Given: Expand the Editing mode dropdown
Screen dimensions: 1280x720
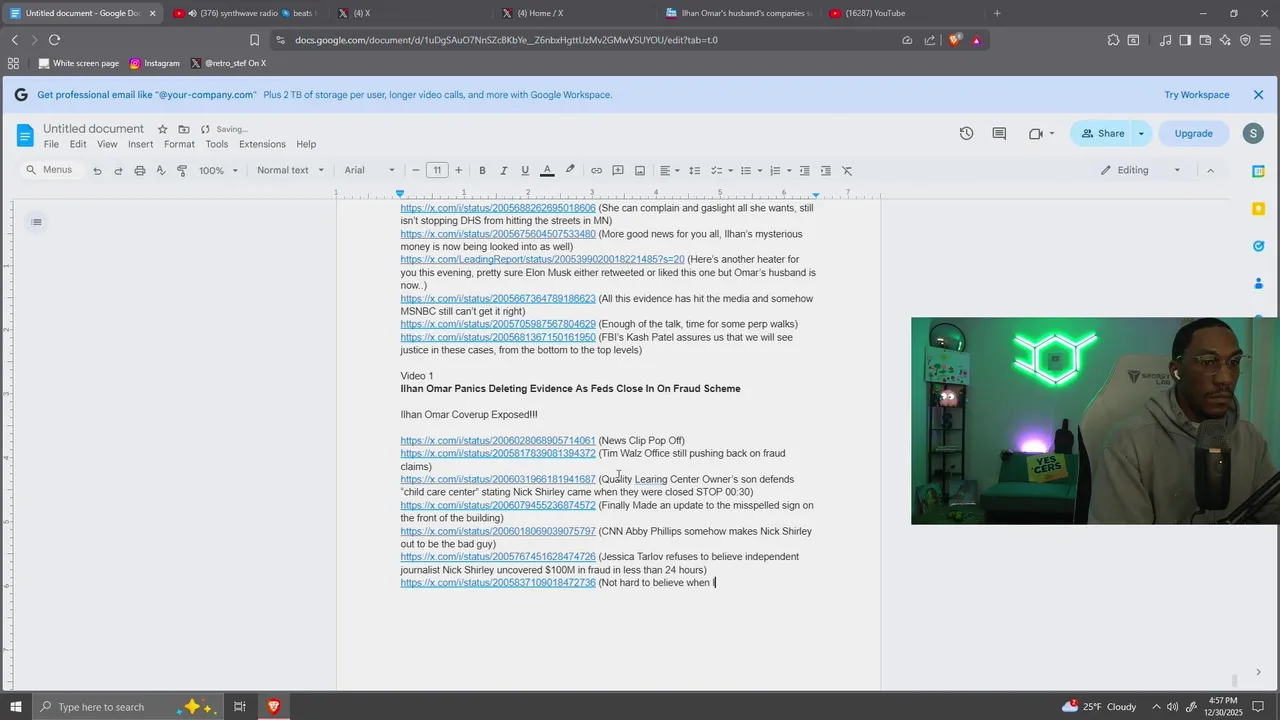Looking at the screenshot, I should (1141, 171).
